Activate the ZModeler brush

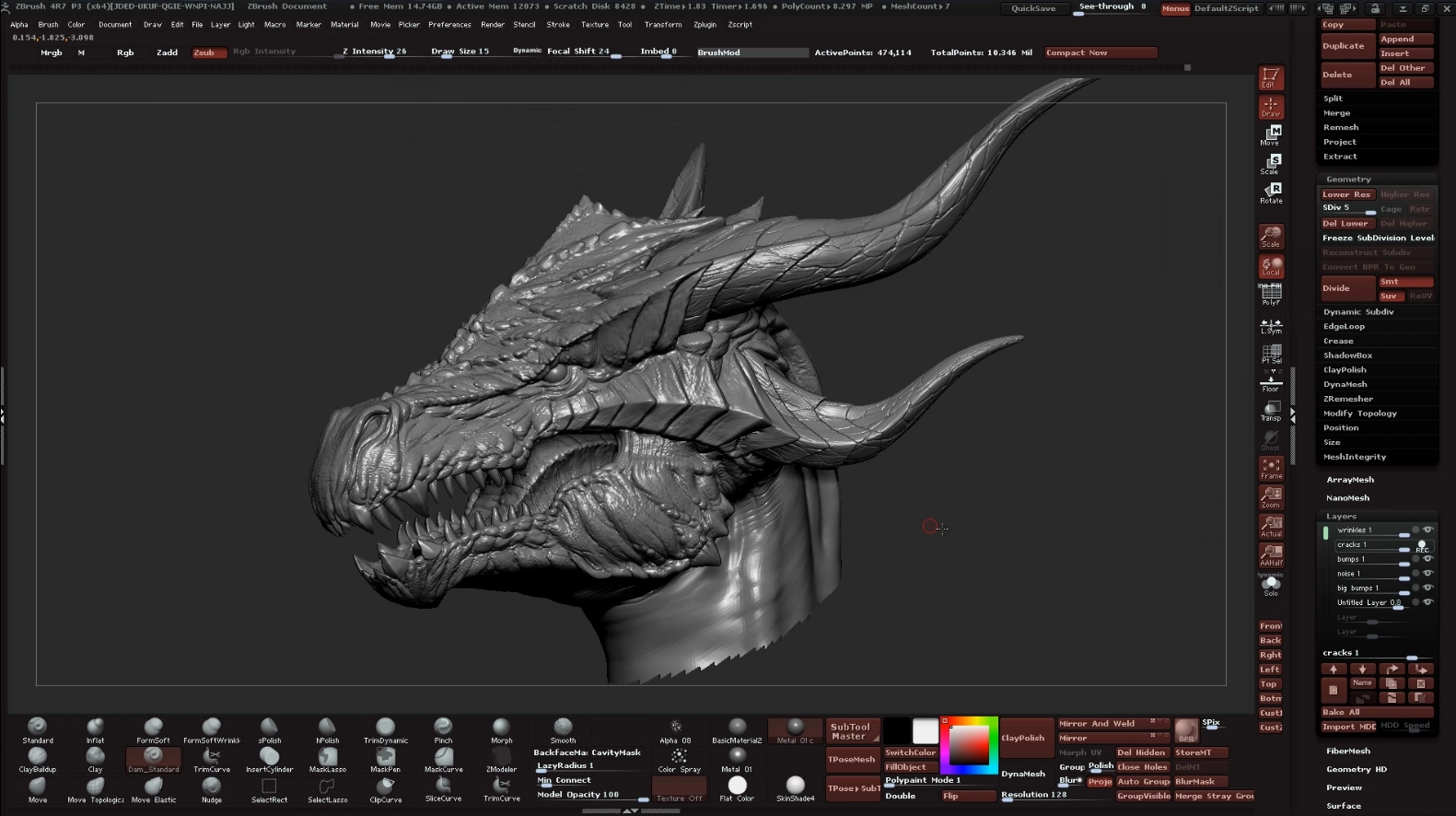[501, 759]
